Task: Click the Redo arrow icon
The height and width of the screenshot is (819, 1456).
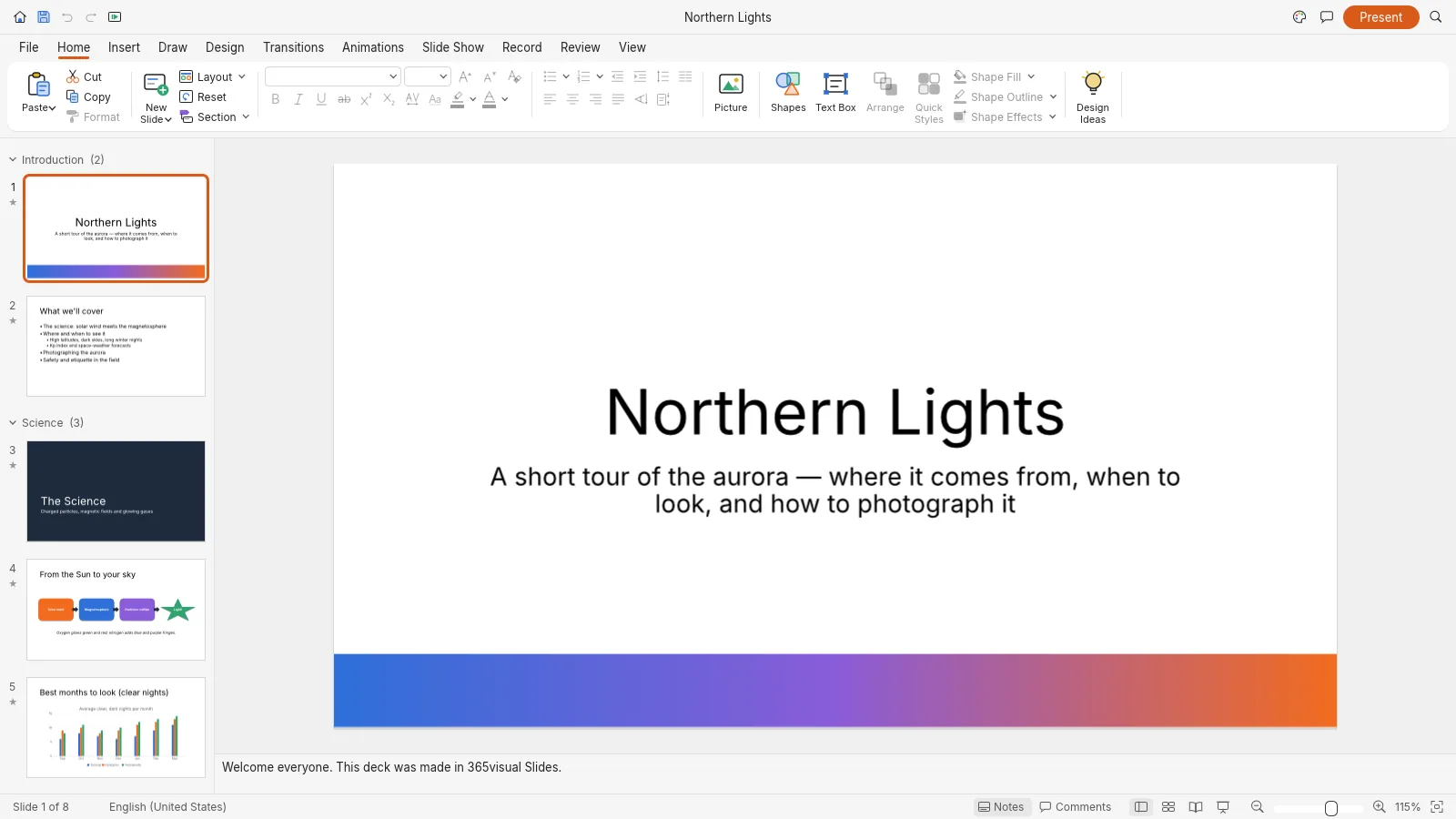Action: (x=91, y=17)
